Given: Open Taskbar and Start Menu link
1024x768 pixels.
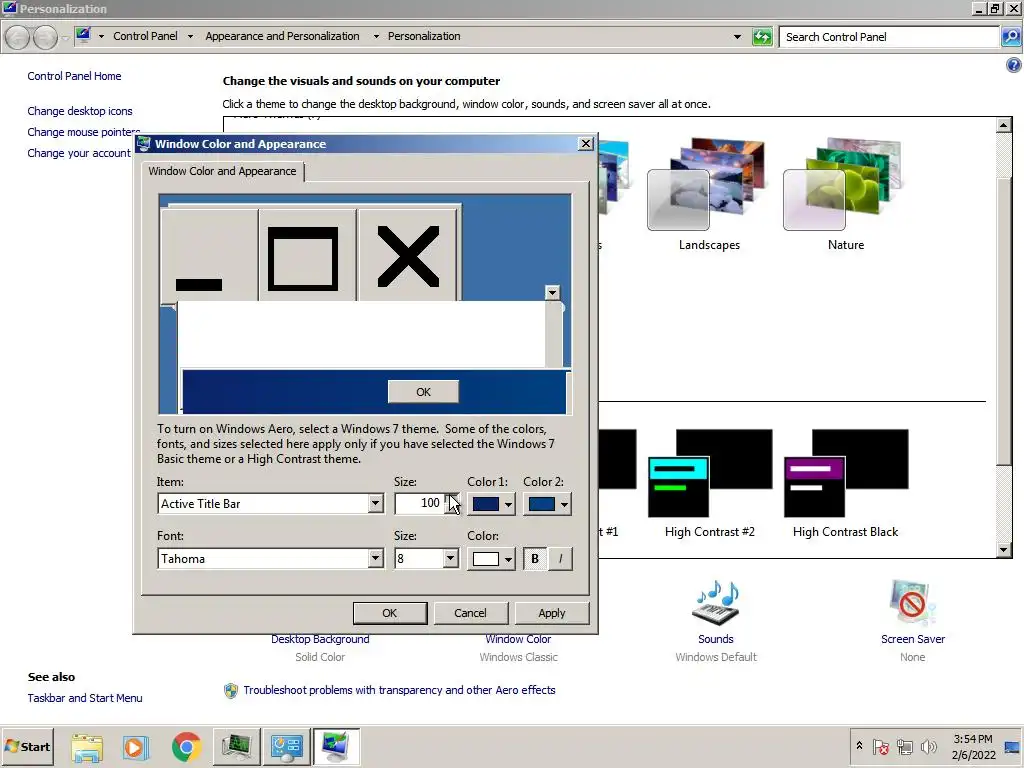Looking at the screenshot, I should (85, 698).
